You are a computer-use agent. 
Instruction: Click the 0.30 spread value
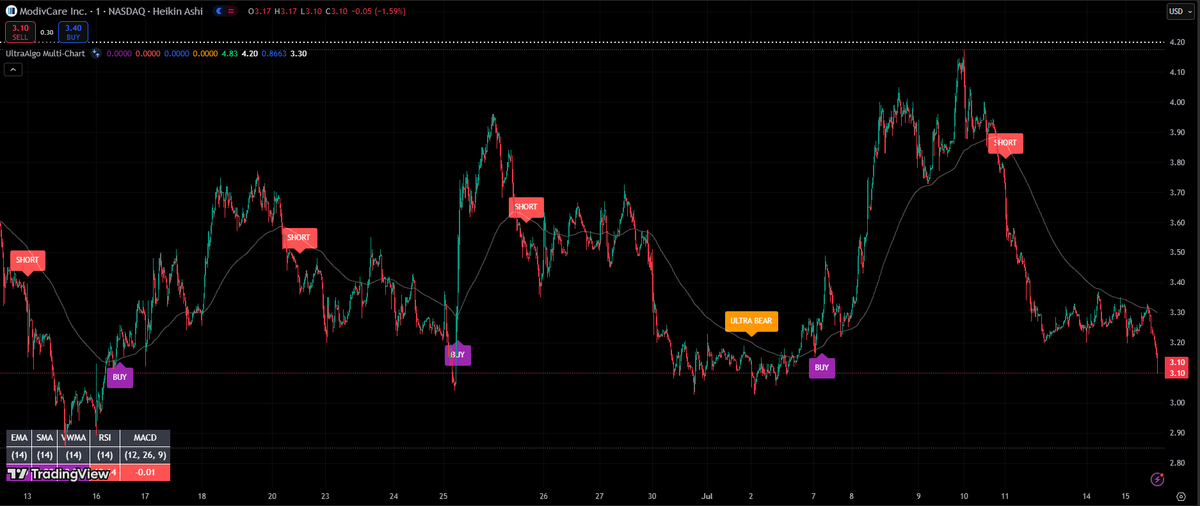coord(47,32)
